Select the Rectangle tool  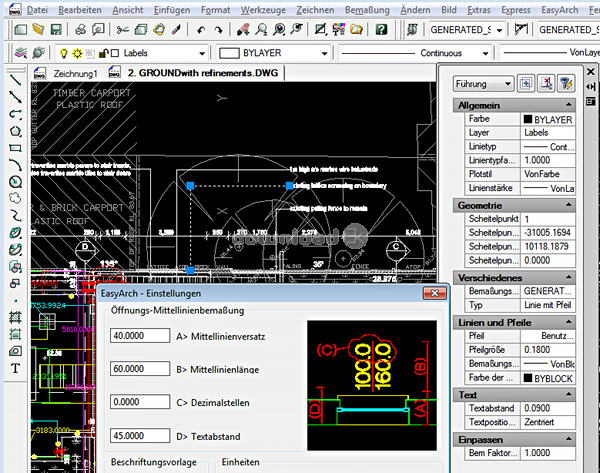pyautogui.click(x=15, y=148)
